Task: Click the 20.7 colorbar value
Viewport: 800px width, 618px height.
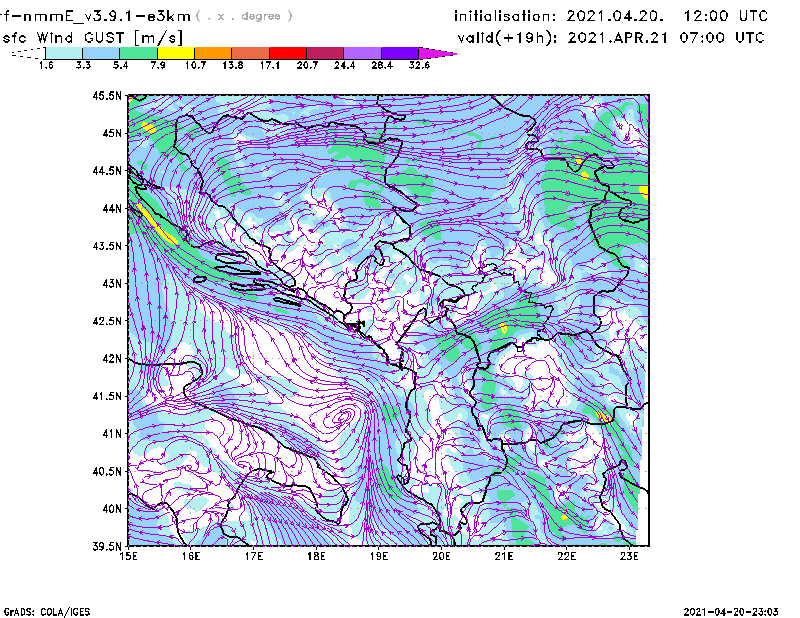Action: click(x=307, y=65)
